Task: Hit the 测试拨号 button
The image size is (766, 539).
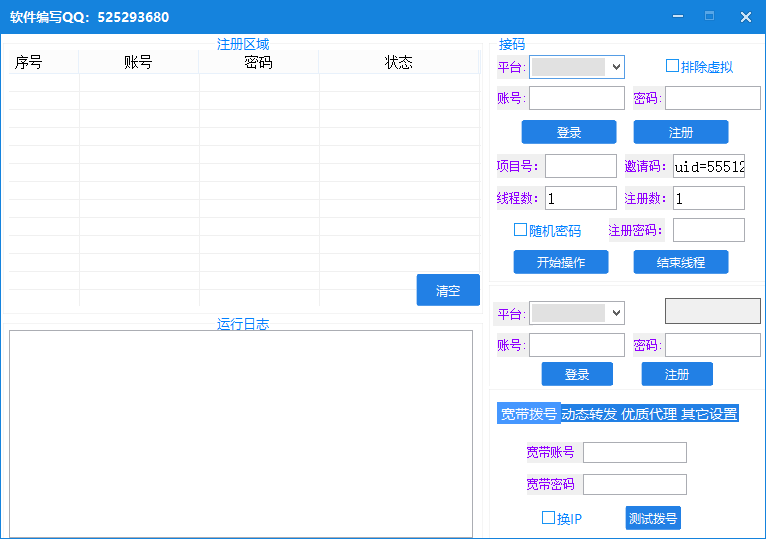Action: click(653, 518)
